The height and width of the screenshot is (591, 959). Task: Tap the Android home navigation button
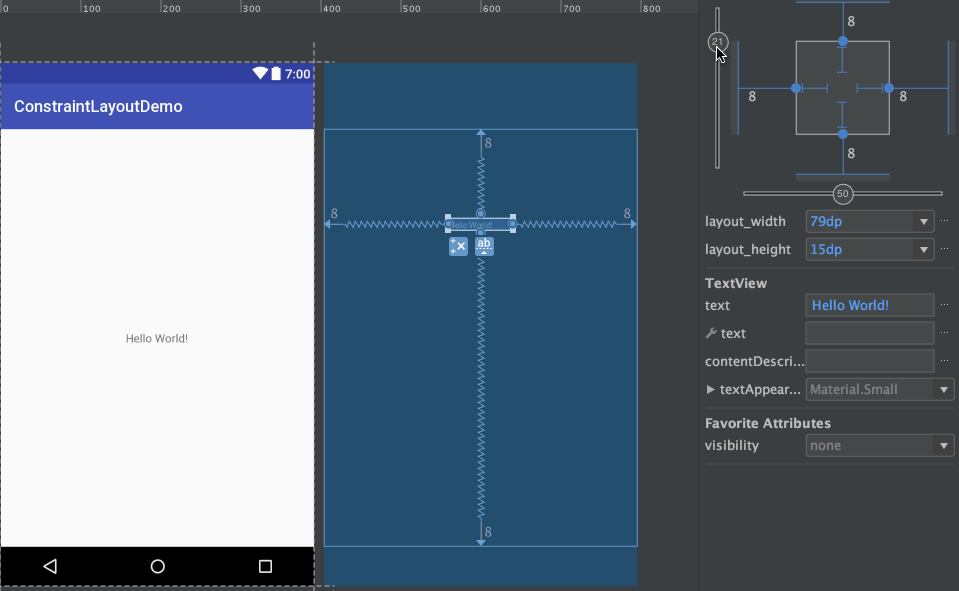(x=158, y=567)
